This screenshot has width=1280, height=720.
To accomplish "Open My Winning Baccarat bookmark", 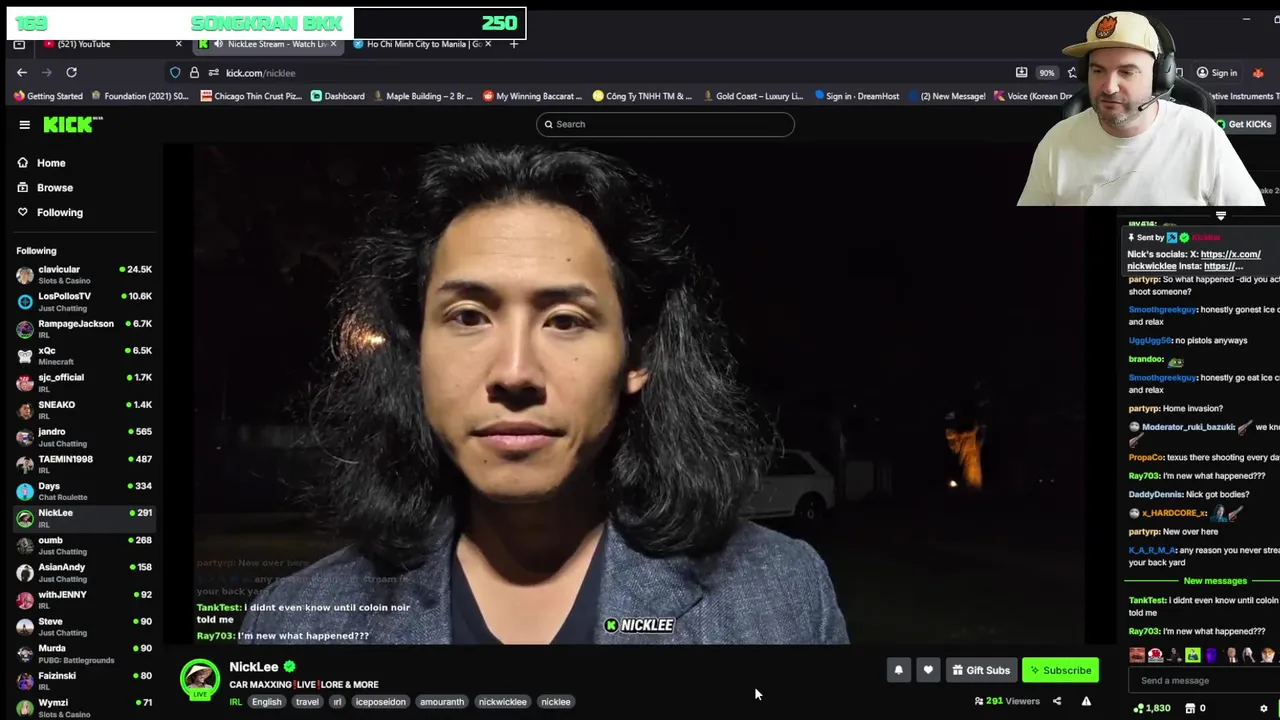I will [532, 96].
